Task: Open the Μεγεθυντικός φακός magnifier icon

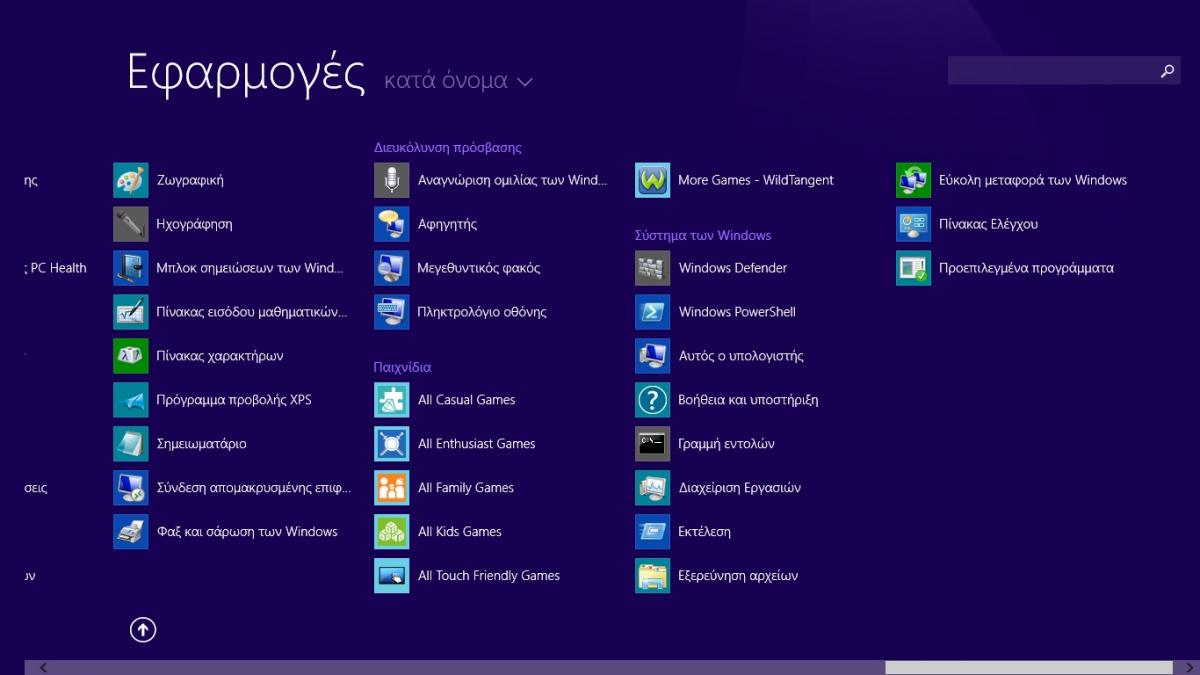Action: click(x=392, y=268)
